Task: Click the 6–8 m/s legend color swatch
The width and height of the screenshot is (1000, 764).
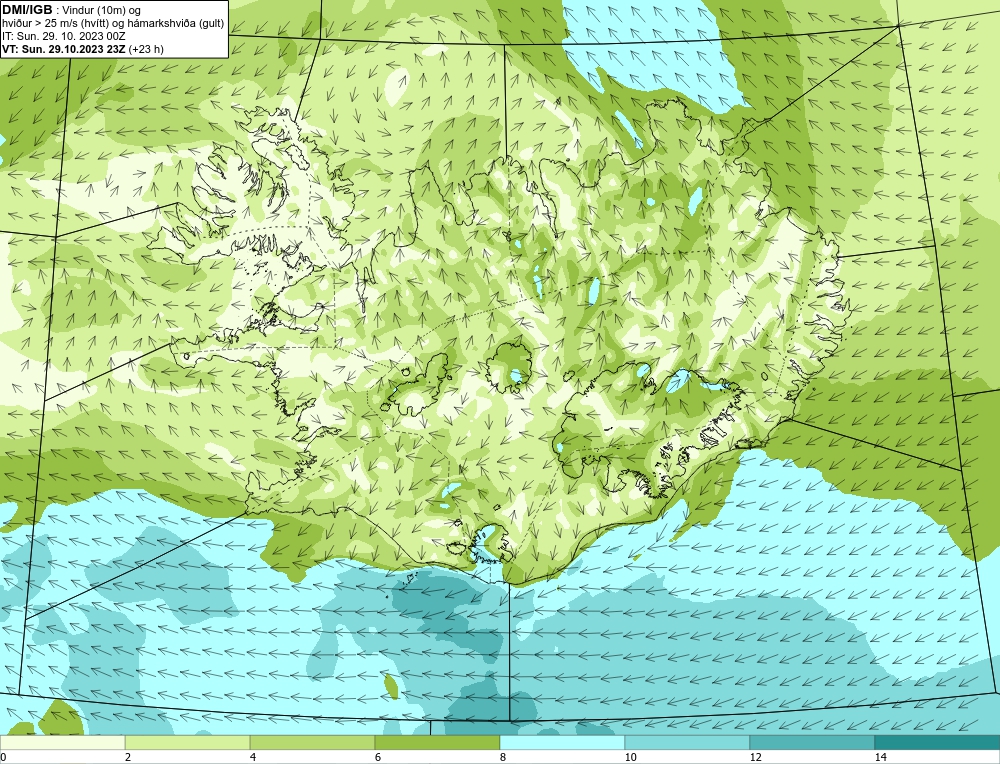Action: [x=438, y=743]
